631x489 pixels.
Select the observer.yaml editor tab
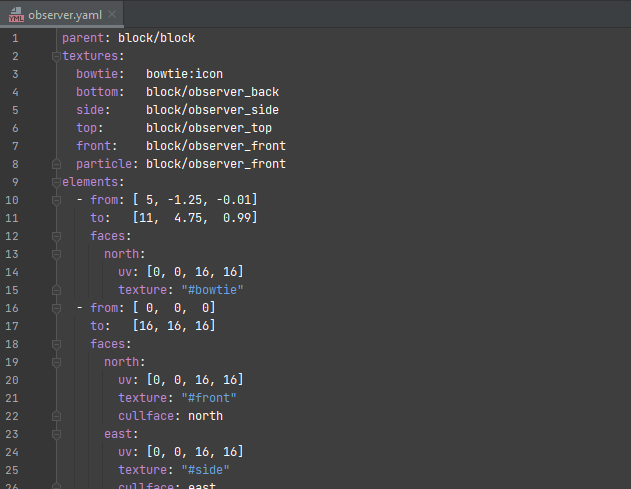[62, 14]
